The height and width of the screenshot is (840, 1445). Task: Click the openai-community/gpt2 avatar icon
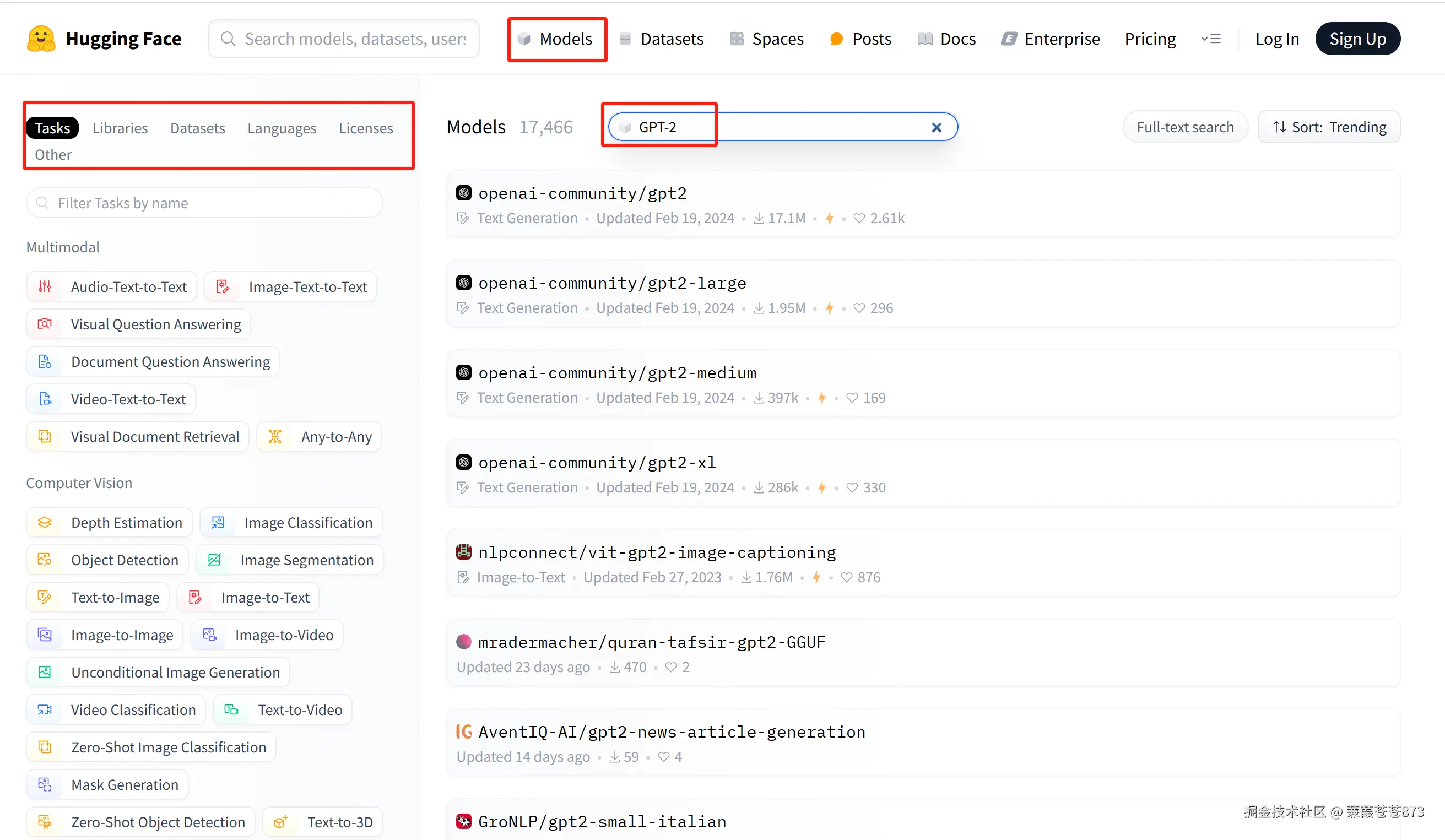point(463,193)
